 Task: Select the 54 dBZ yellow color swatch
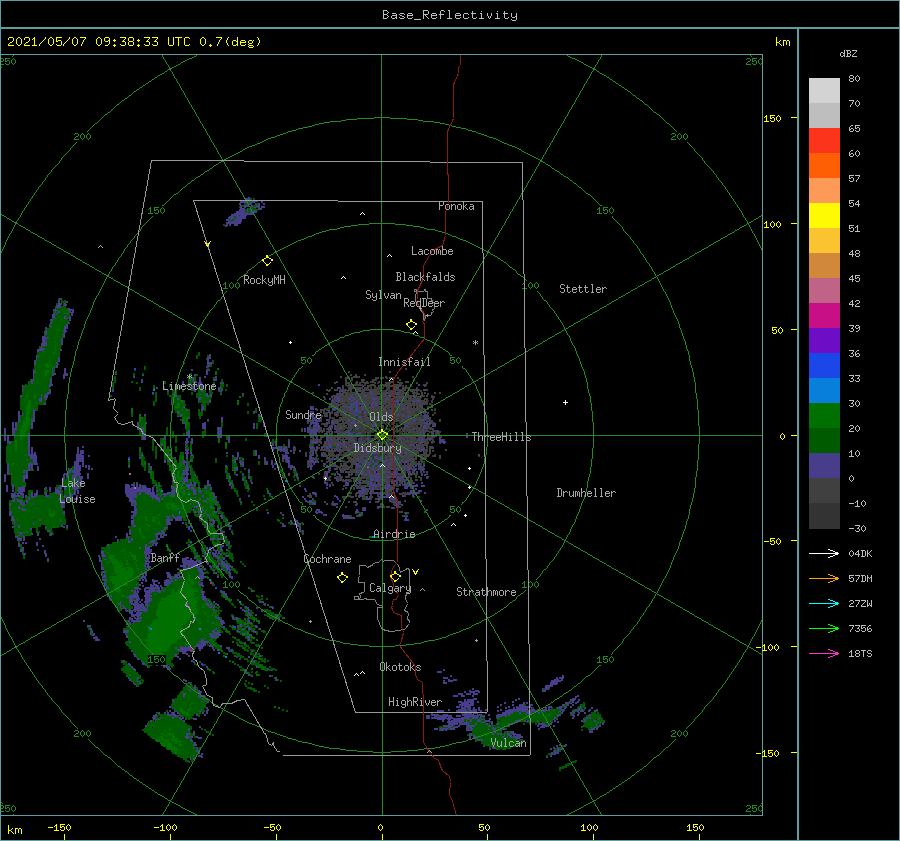point(824,215)
